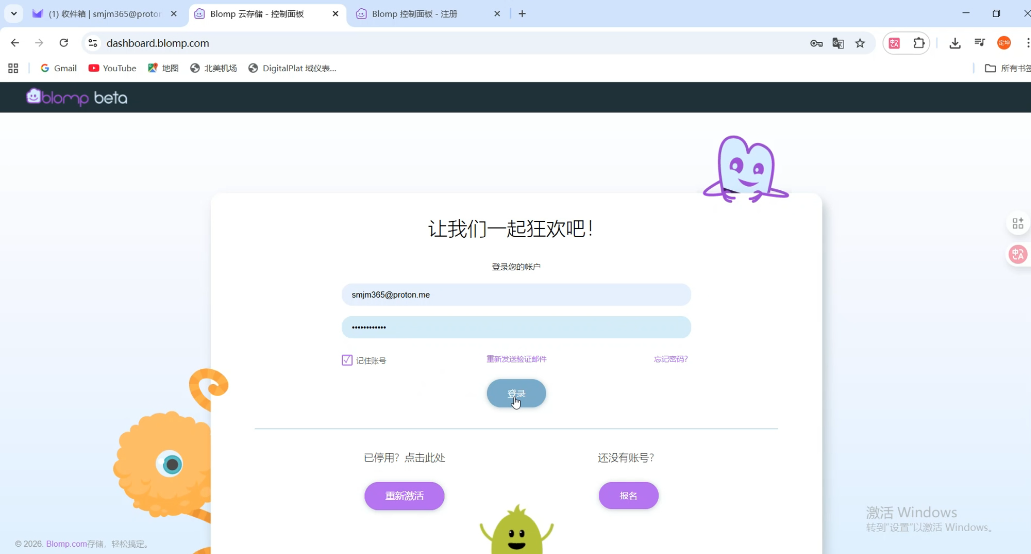Minimize the browser window
The image size is (1031, 554).
click(966, 13)
